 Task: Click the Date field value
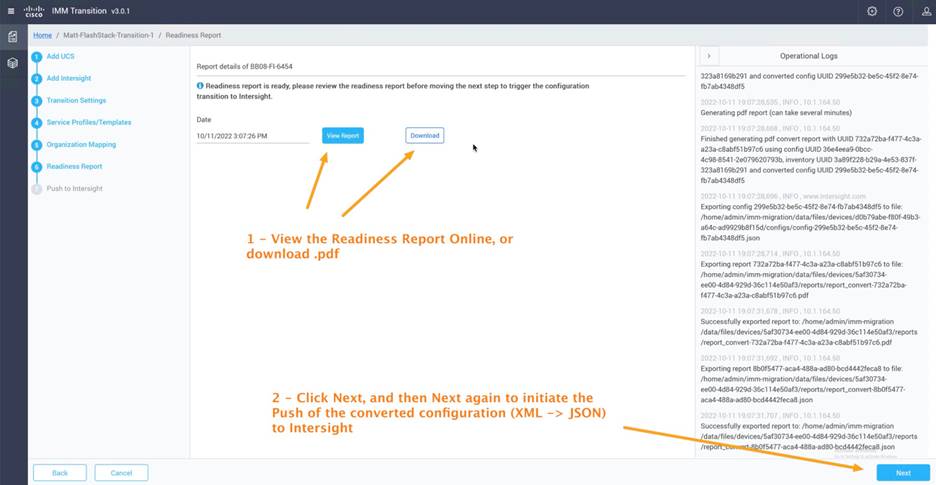pyautogui.click(x=253, y=136)
